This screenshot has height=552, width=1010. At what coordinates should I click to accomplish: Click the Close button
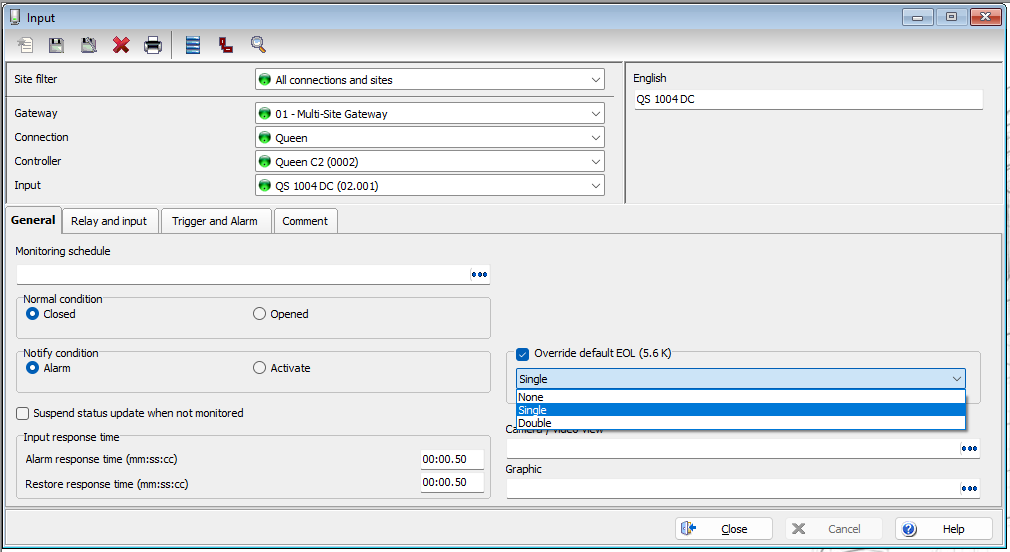[723, 529]
